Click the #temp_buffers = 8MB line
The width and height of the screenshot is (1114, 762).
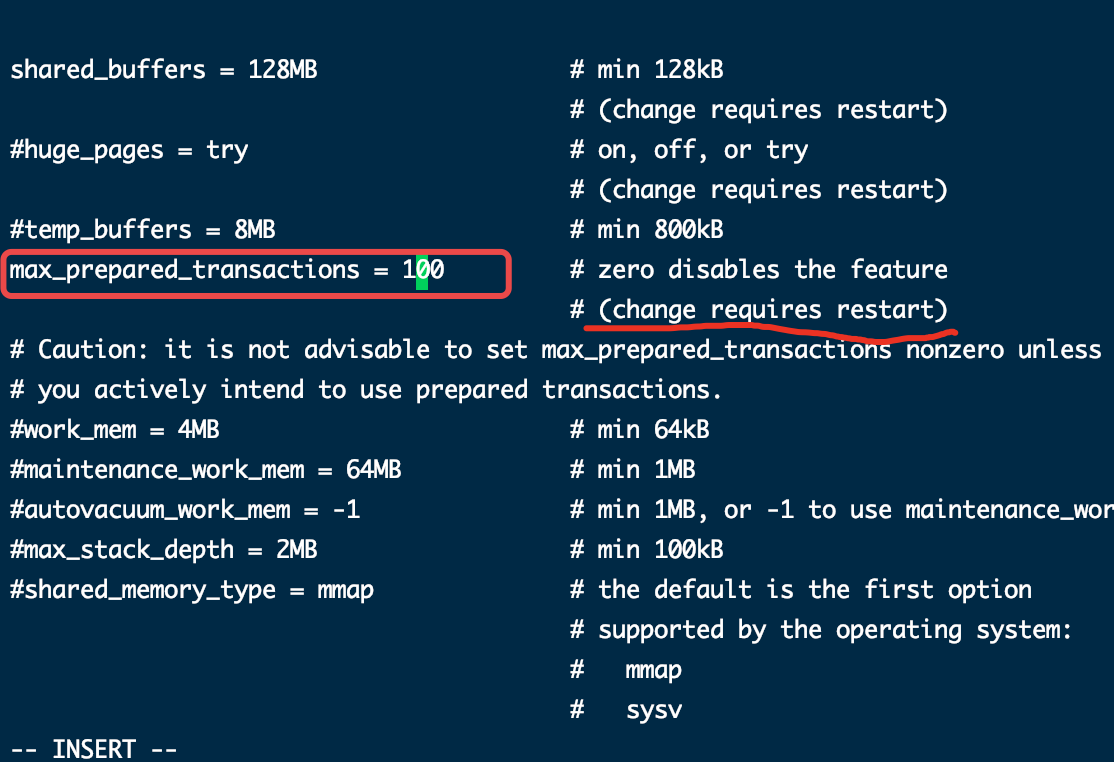[143, 229]
